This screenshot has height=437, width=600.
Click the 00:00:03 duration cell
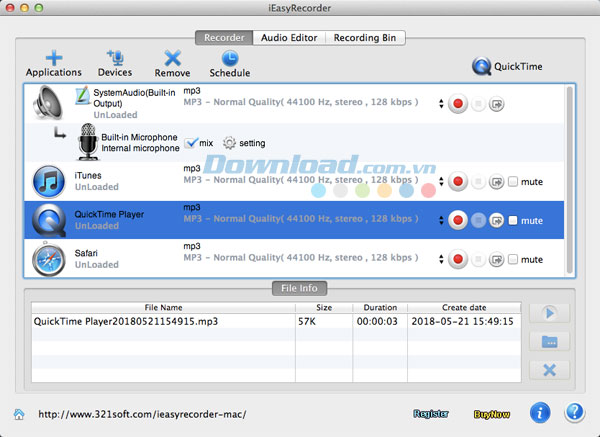click(x=377, y=321)
